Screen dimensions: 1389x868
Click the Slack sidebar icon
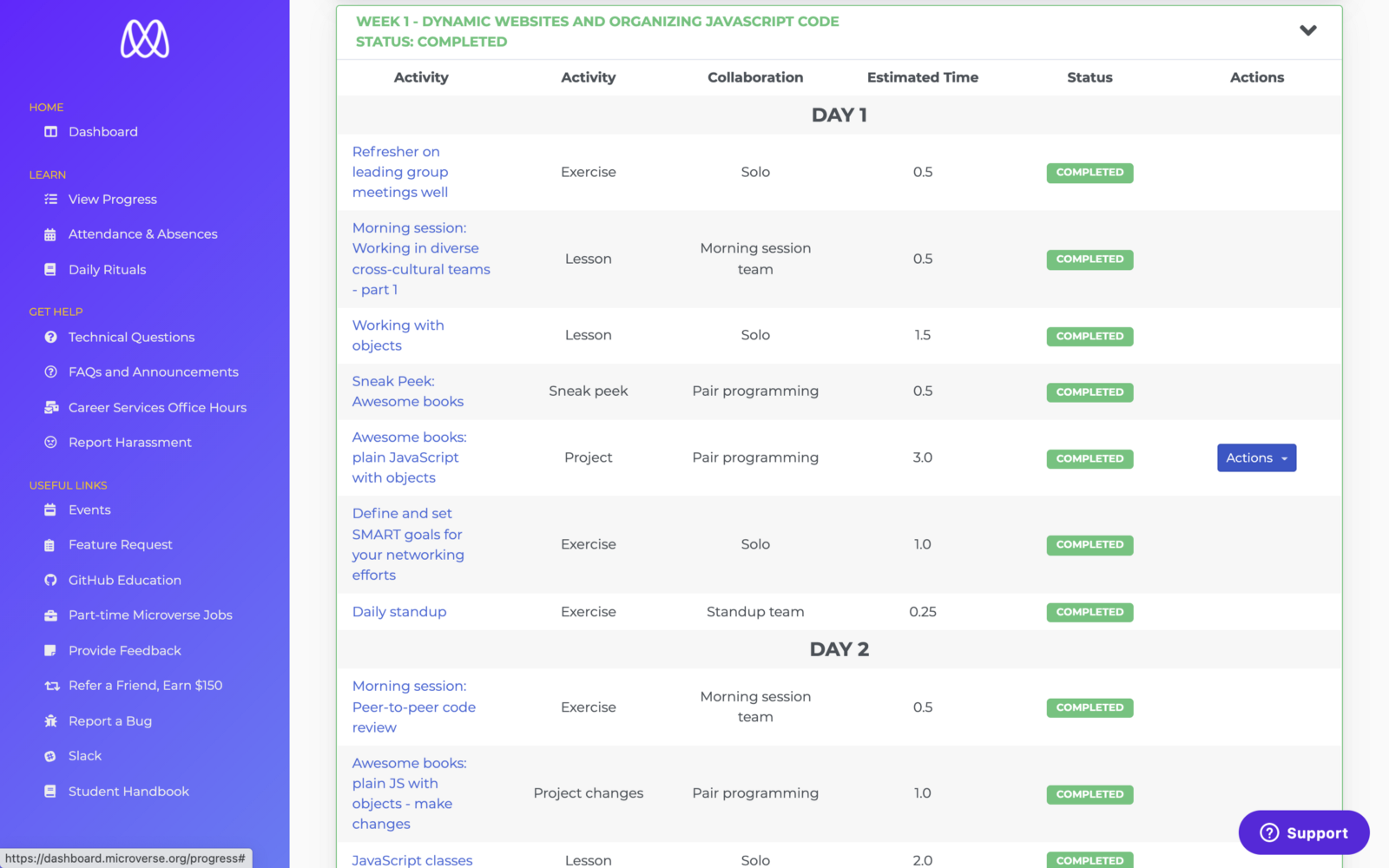[50, 757]
